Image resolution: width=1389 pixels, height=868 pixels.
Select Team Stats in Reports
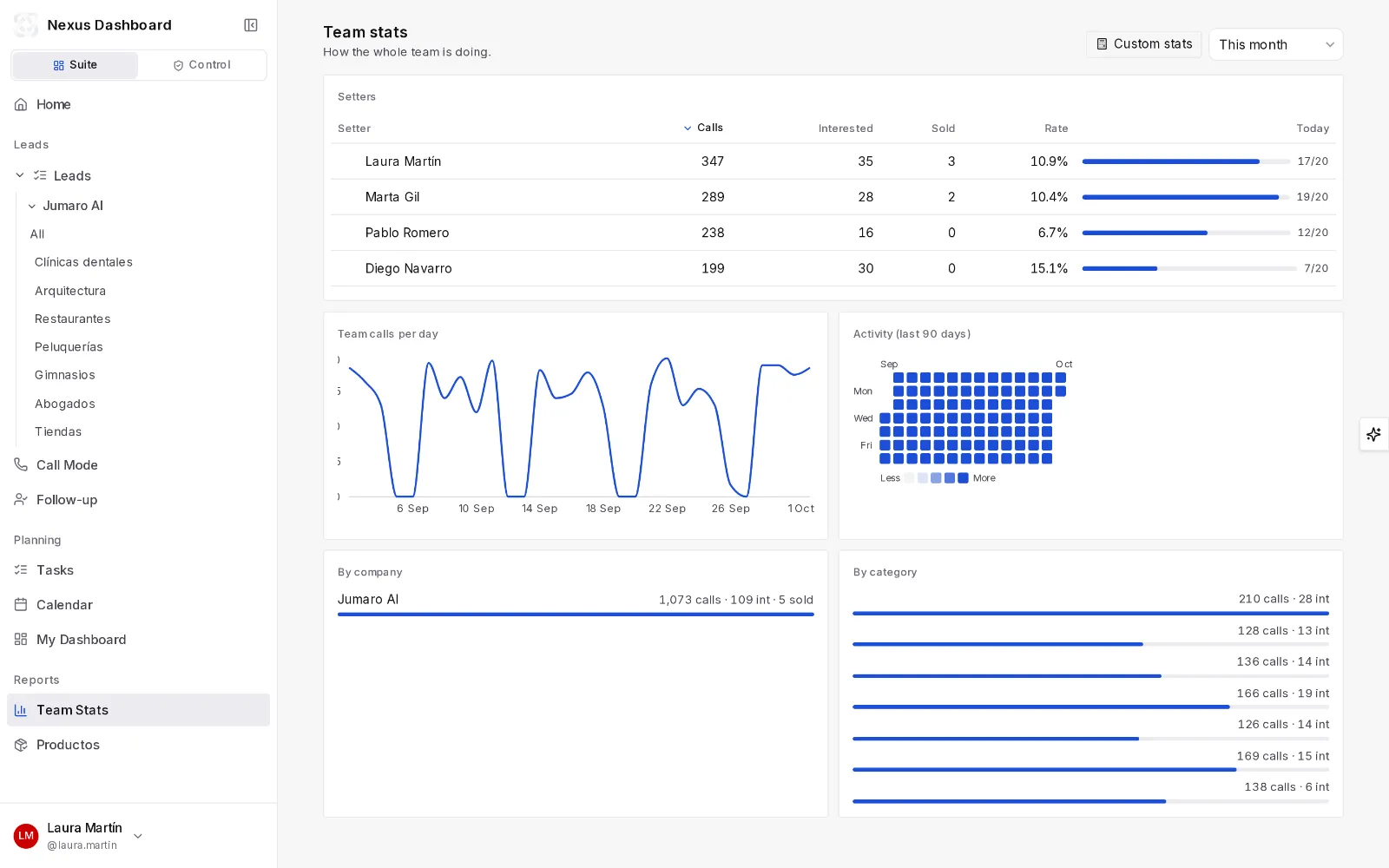click(139, 710)
